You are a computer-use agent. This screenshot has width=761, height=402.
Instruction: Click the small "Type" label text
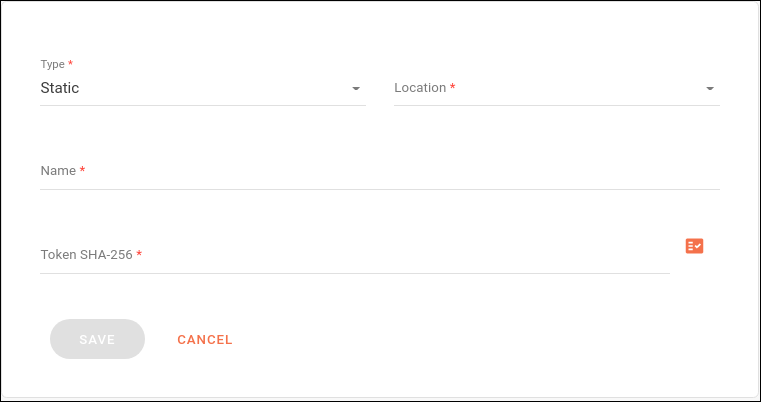(x=52, y=65)
